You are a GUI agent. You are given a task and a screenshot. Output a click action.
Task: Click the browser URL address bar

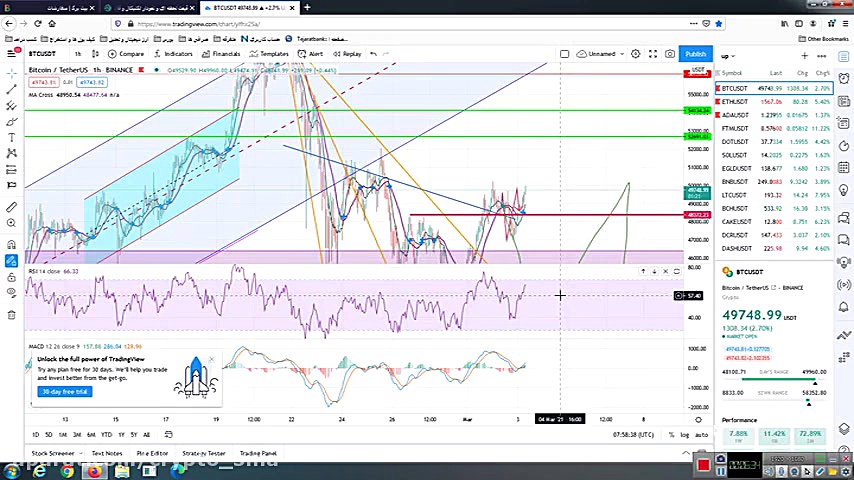(x=403, y=24)
